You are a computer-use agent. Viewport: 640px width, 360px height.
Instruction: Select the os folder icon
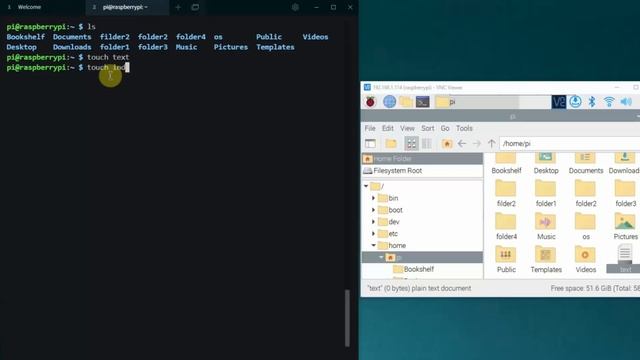point(586,226)
